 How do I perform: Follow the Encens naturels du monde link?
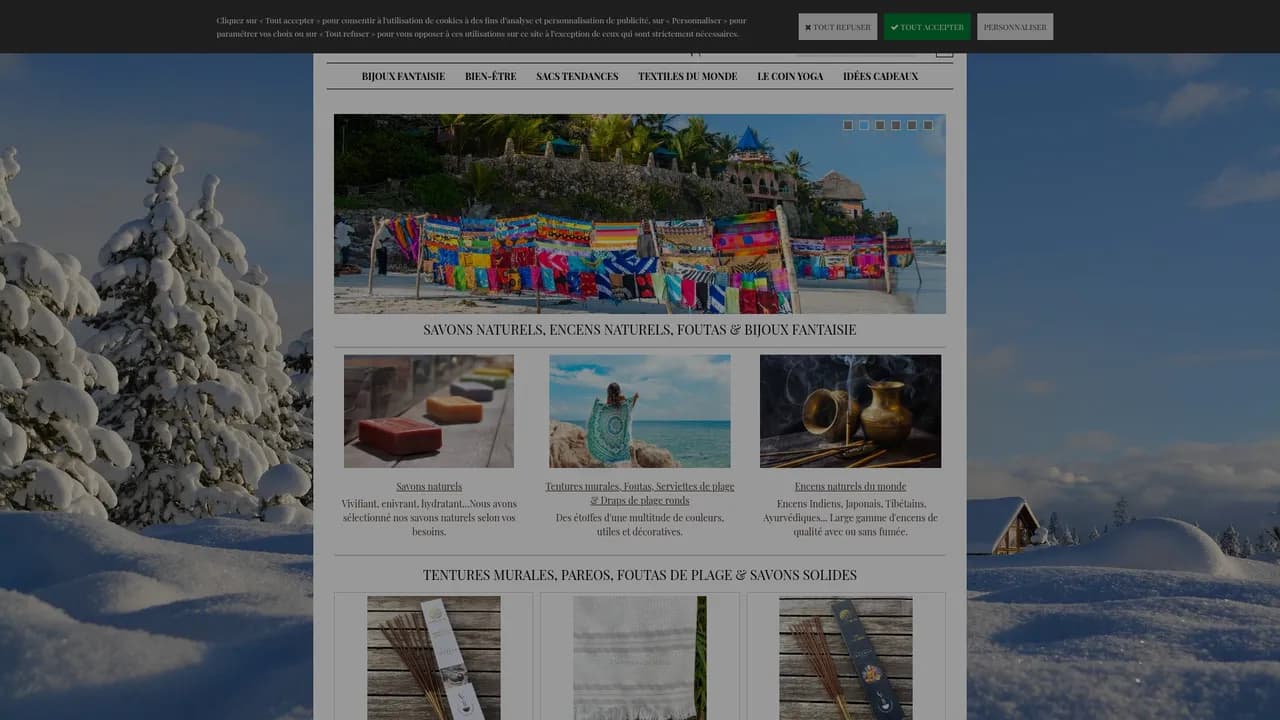(850, 487)
